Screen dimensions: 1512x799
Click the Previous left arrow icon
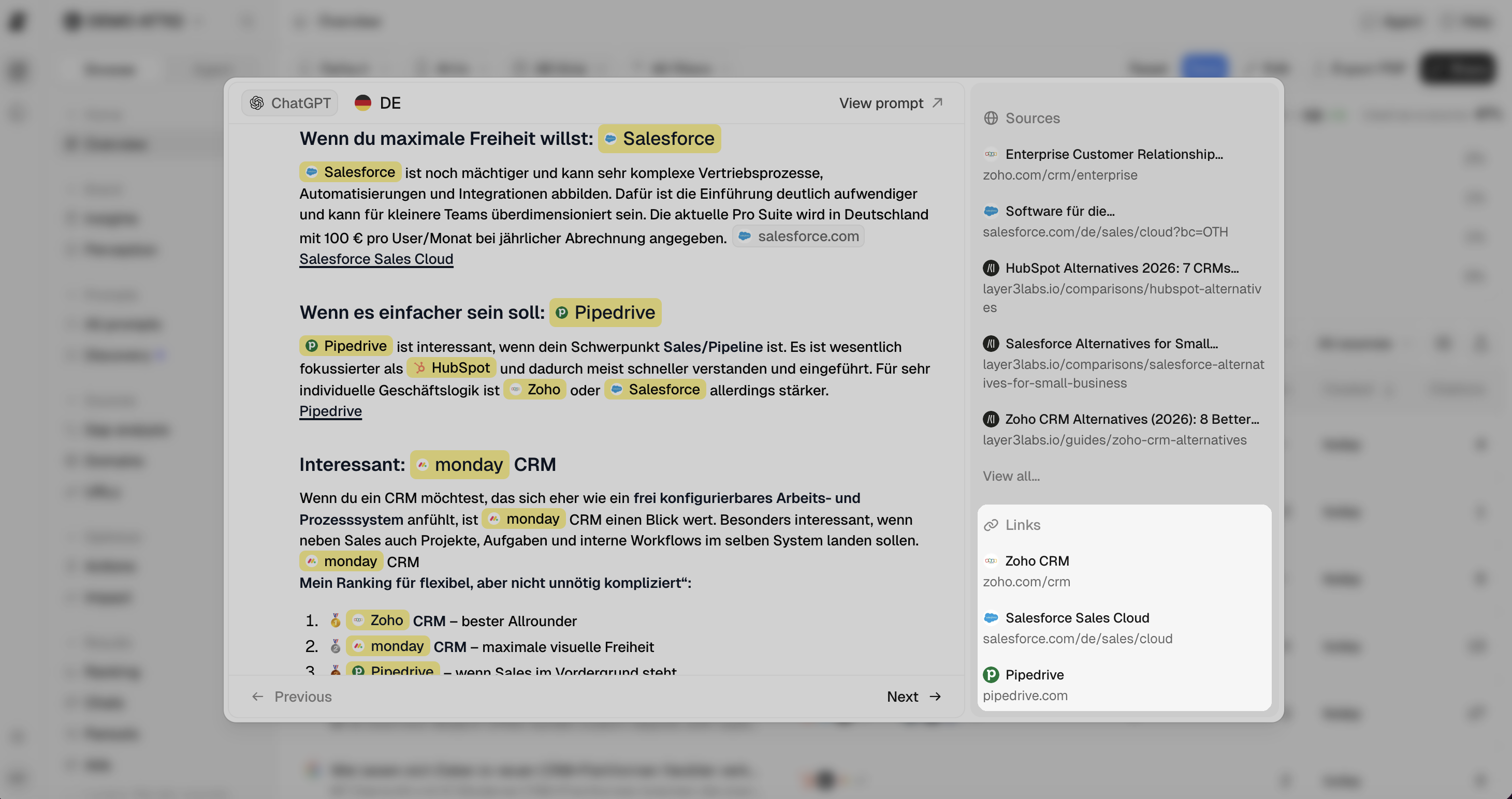[258, 697]
